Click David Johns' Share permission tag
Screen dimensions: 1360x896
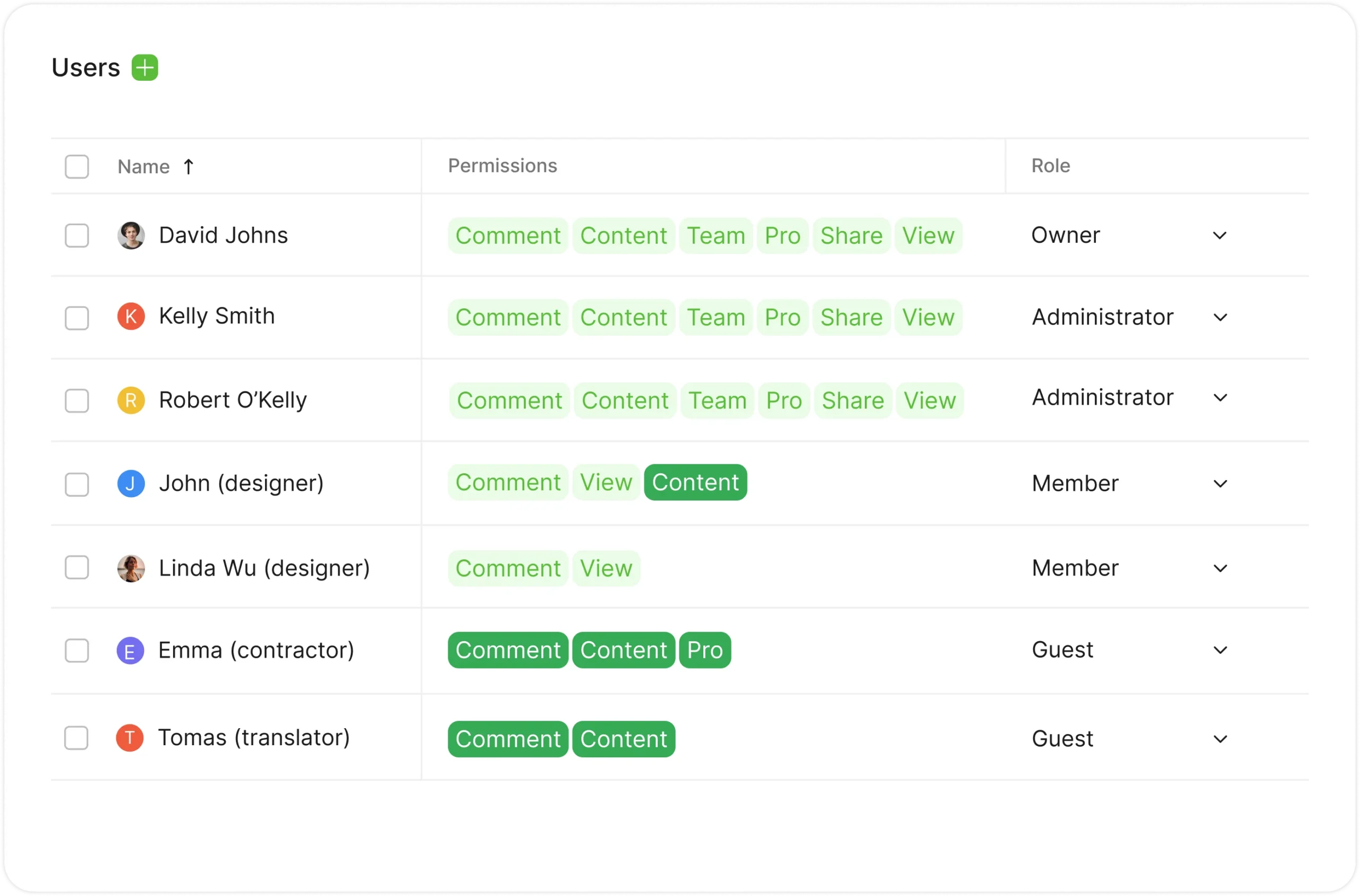click(851, 235)
